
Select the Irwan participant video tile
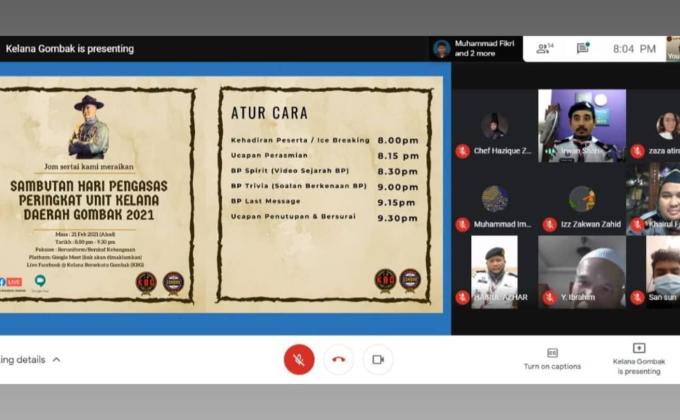click(x=582, y=126)
